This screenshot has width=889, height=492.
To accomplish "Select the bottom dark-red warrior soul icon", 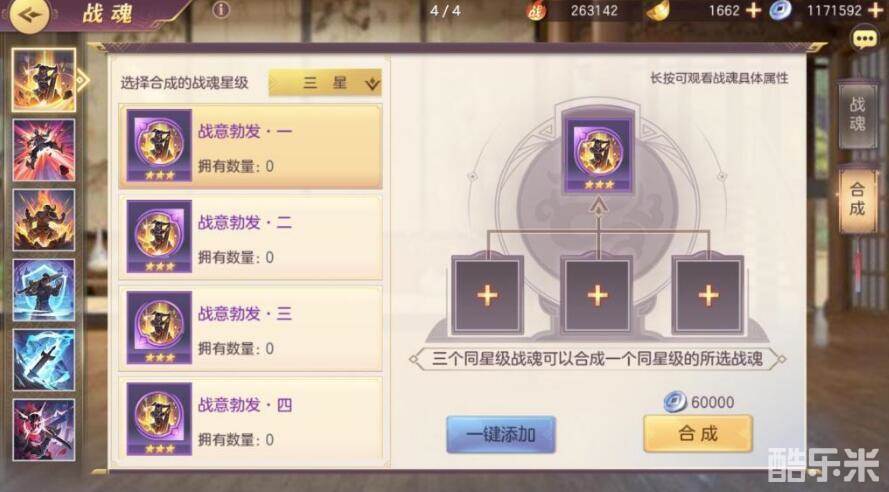I will click(x=44, y=430).
